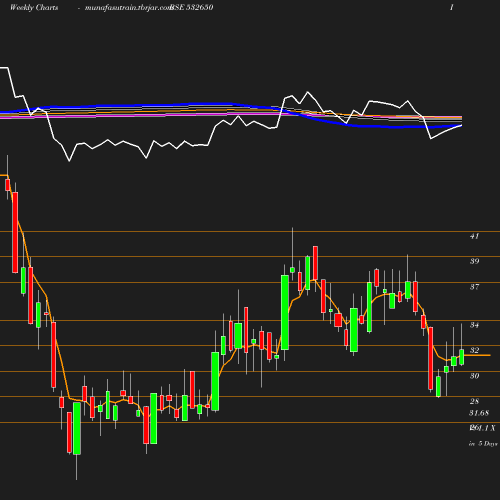The image size is (500, 500).
Task: Click the 30 price level label
Action: tap(474, 376)
